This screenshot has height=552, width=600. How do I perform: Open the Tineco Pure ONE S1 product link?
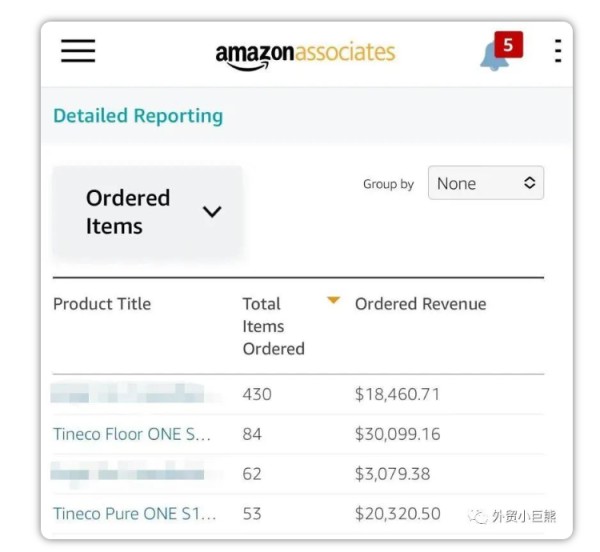135,514
